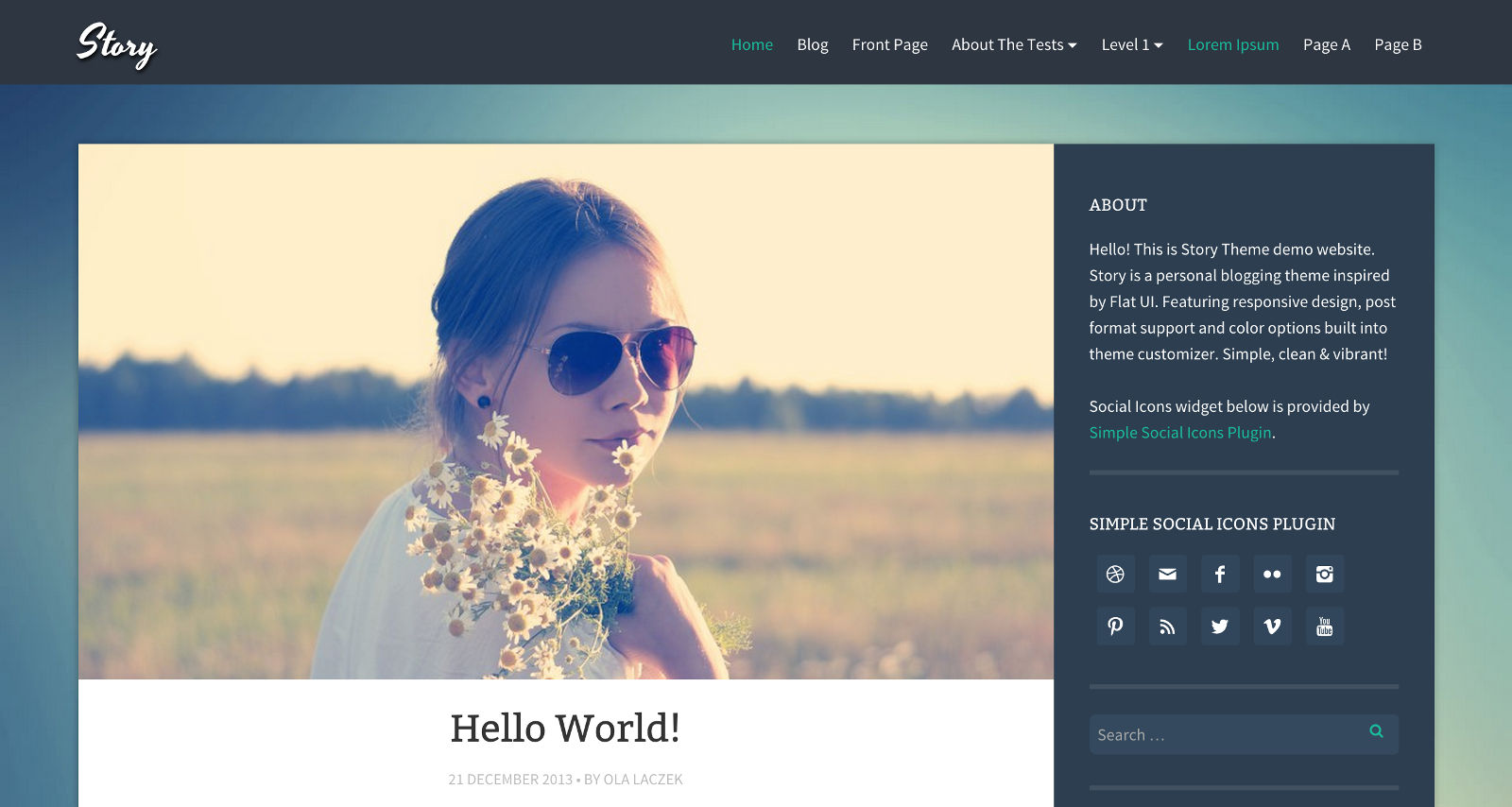1512x807 pixels.
Task: Click the 21 December 2013 post date
Action: (510, 780)
